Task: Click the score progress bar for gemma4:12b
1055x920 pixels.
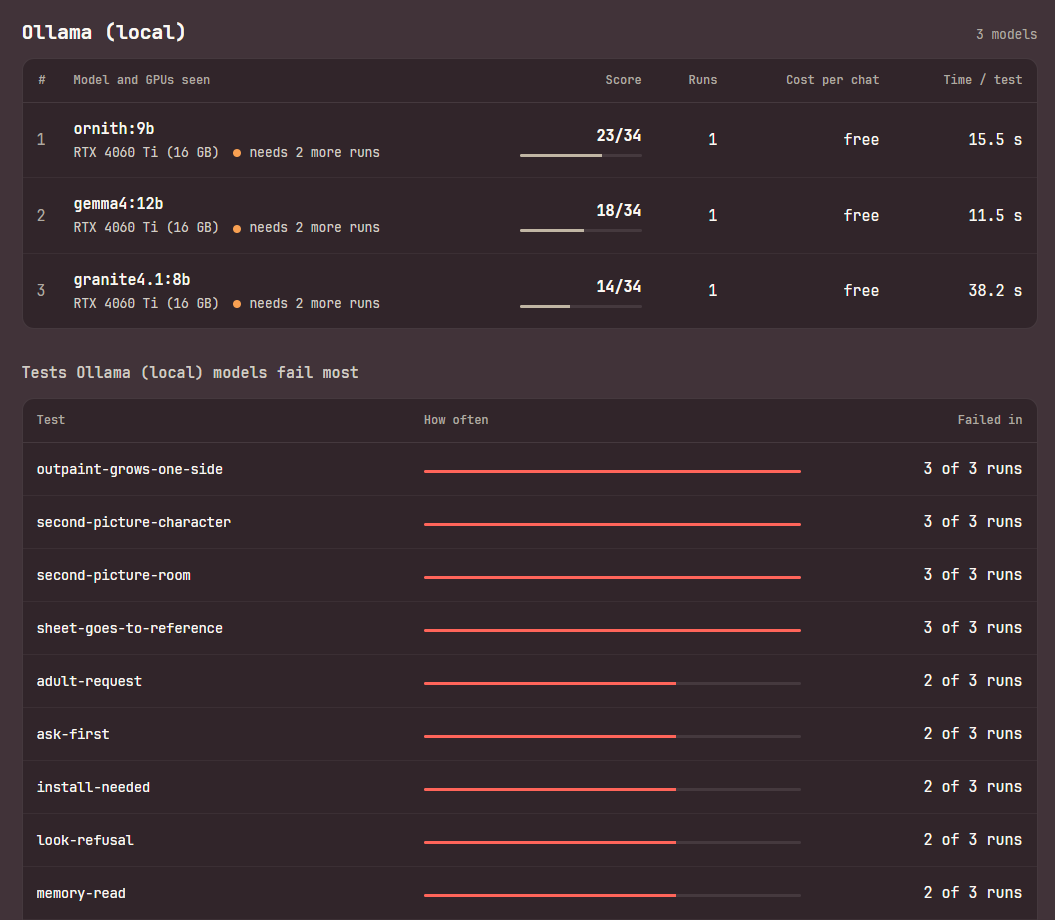Action: point(581,231)
